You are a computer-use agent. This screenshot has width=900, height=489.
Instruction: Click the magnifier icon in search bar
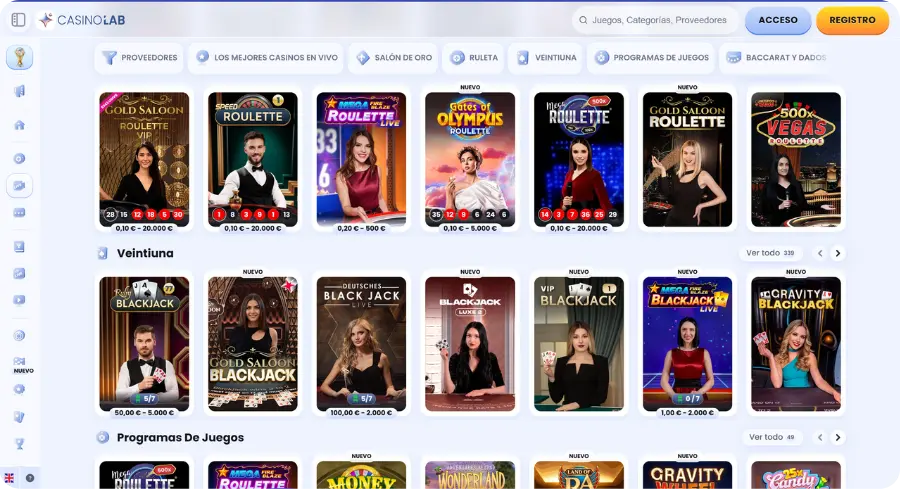point(583,20)
